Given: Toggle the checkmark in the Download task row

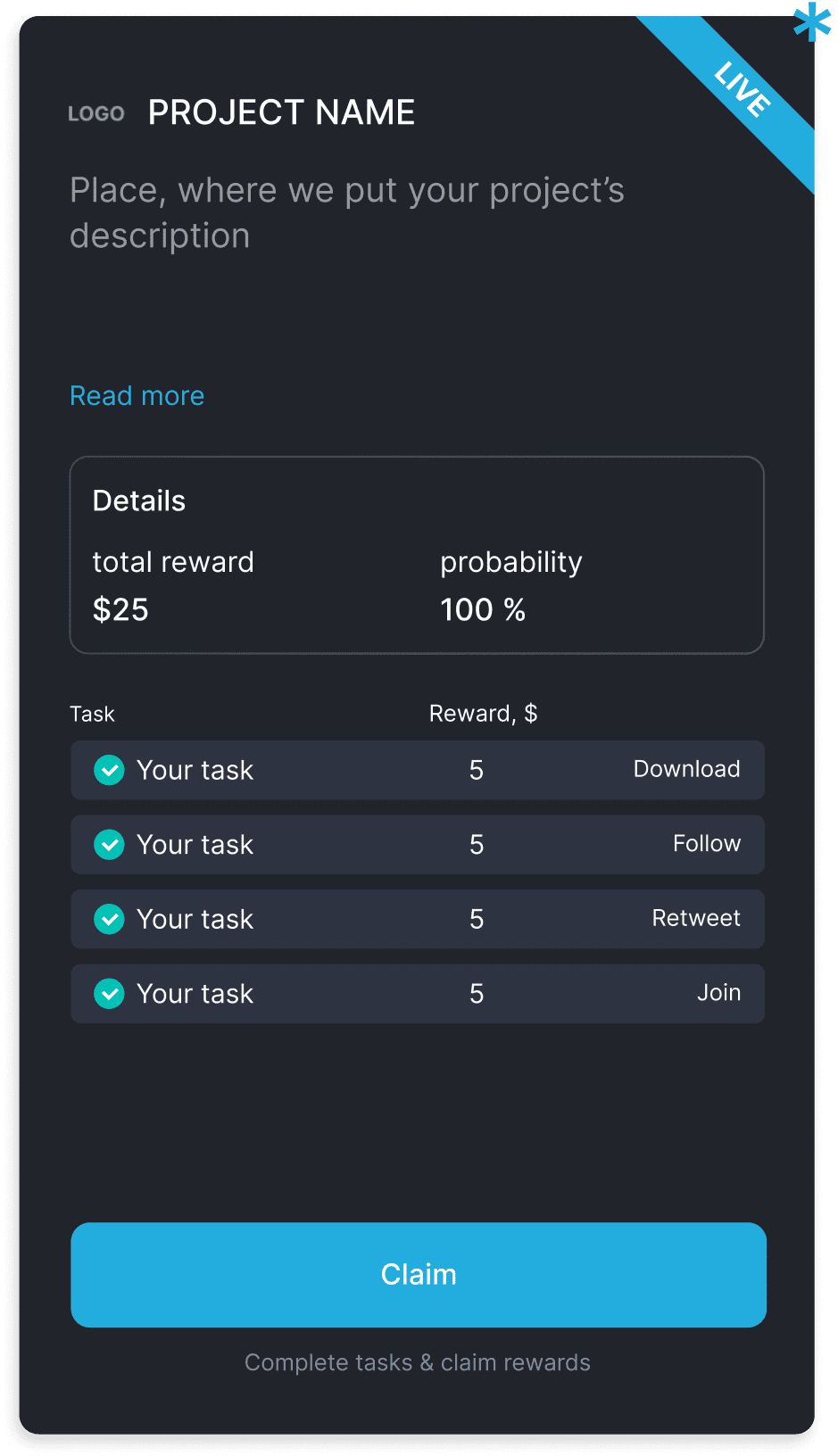Looking at the screenshot, I should (x=109, y=770).
